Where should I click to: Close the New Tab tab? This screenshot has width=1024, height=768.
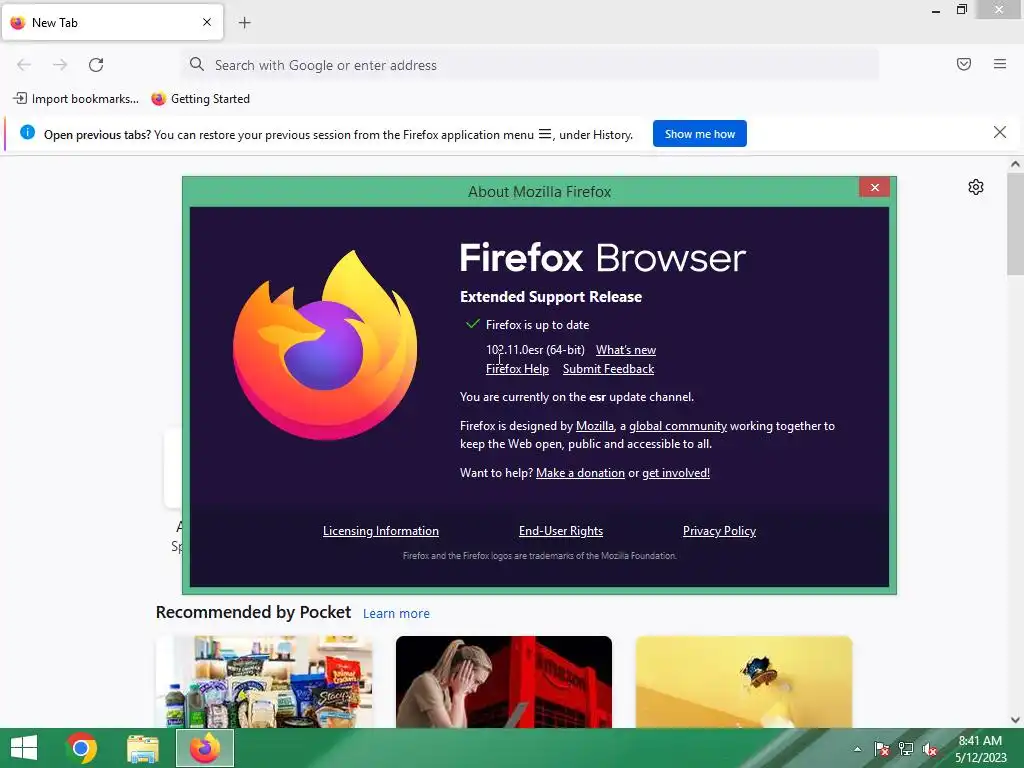coord(207,22)
